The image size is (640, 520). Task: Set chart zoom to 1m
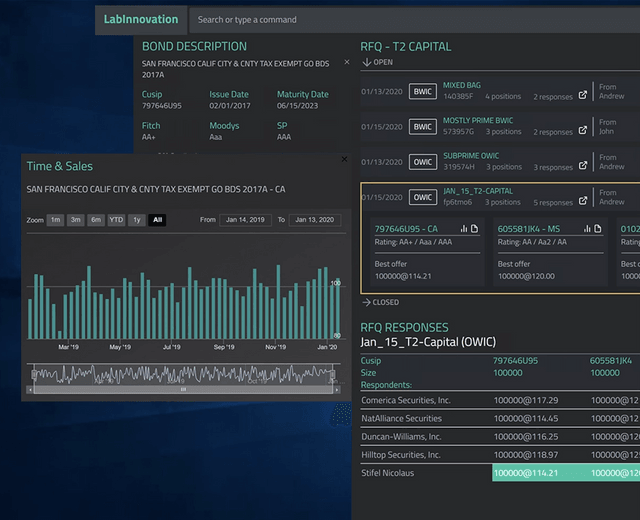pyautogui.click(x=55, y=219)
